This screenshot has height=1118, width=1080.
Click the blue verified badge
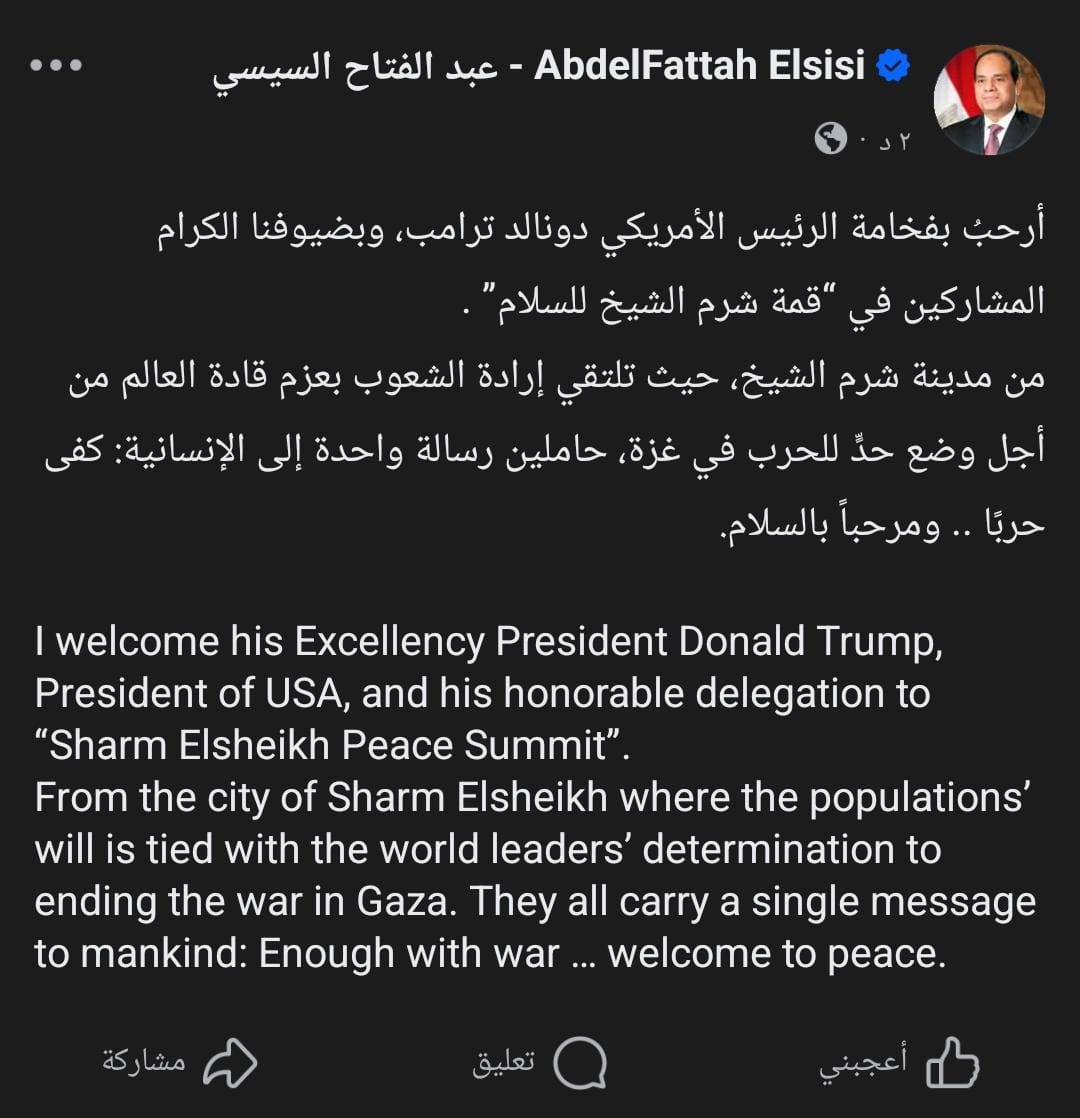(x=892, y=67)
